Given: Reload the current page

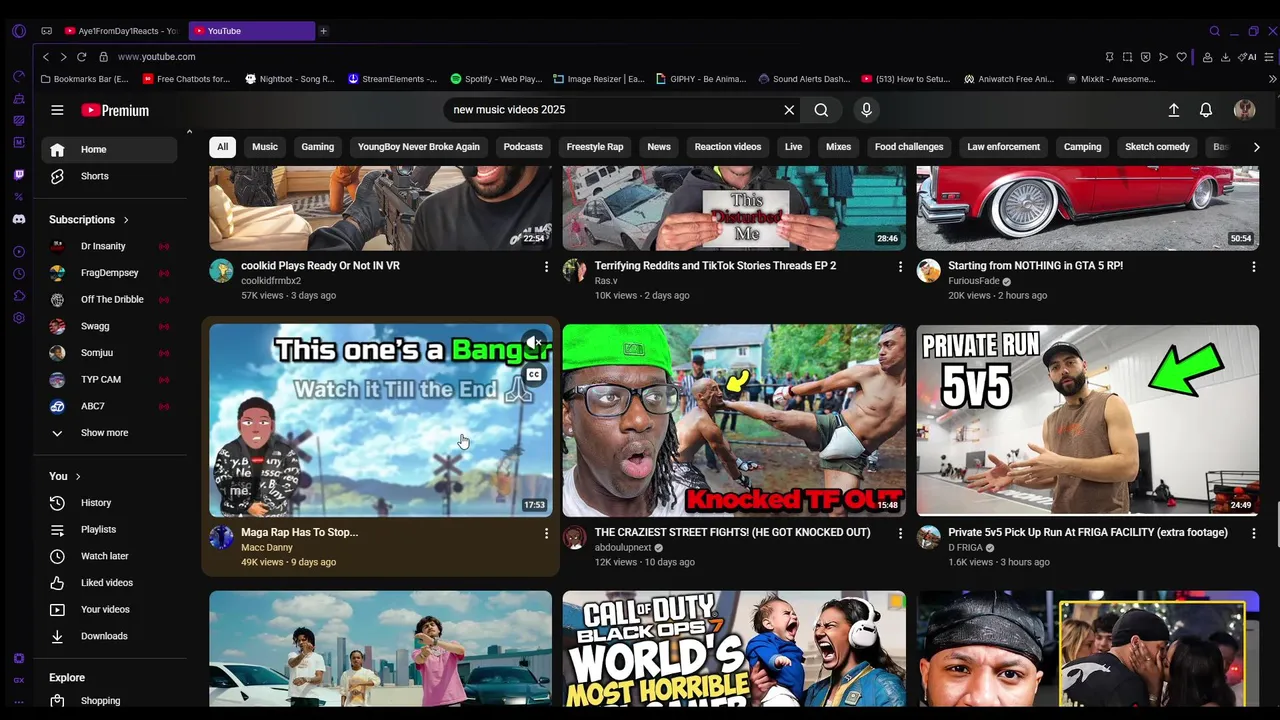Looking at the screenshot, I should tap(81, 57).
